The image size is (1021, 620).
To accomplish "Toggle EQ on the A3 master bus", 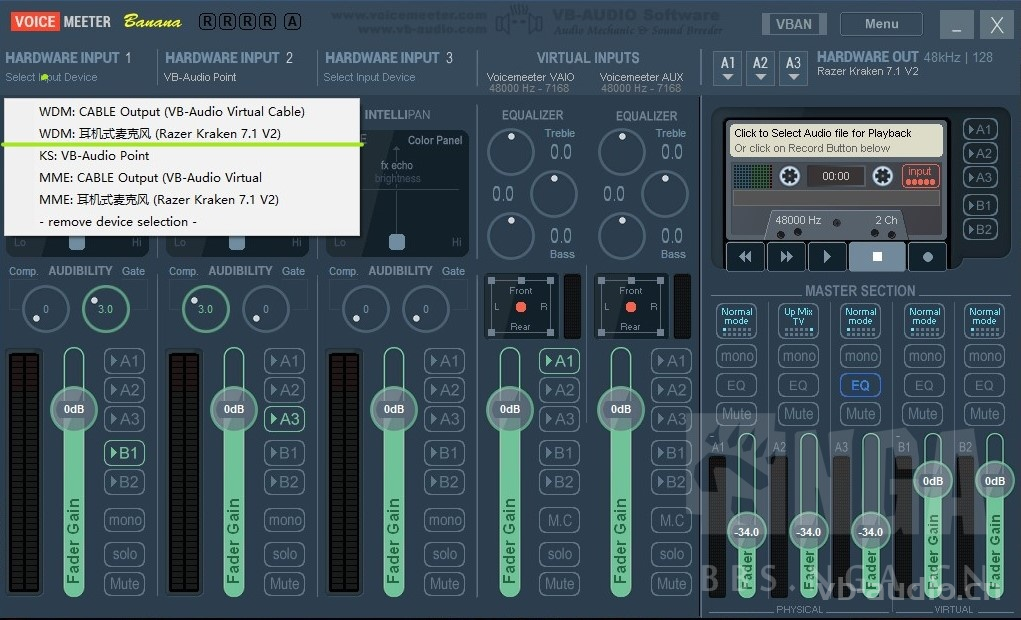I will [x=860, y=385].
